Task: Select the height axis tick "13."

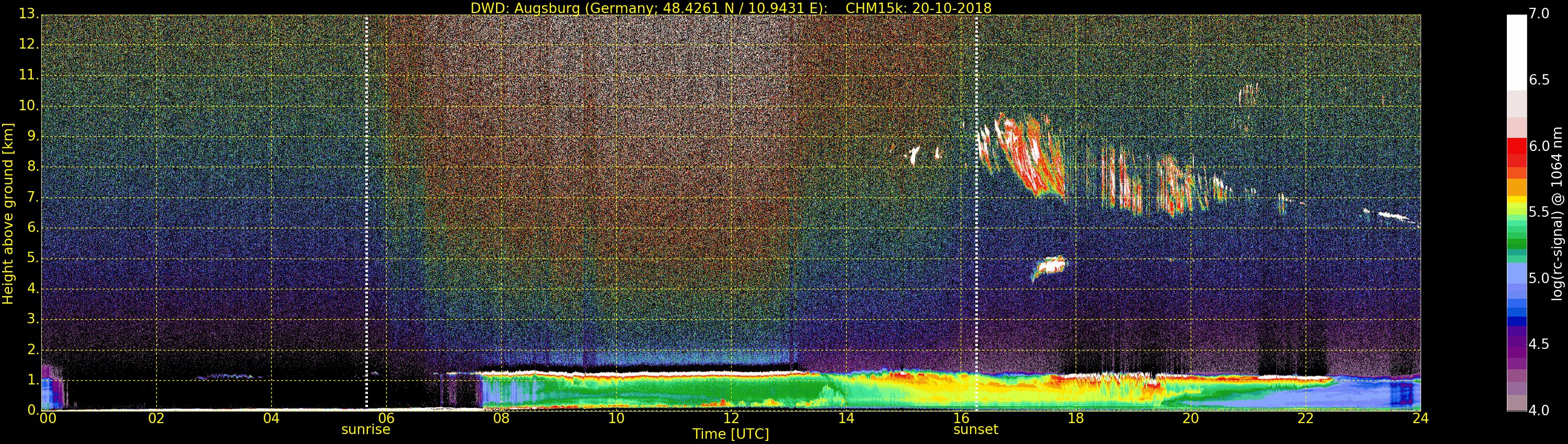Action: tap(29, 14)
